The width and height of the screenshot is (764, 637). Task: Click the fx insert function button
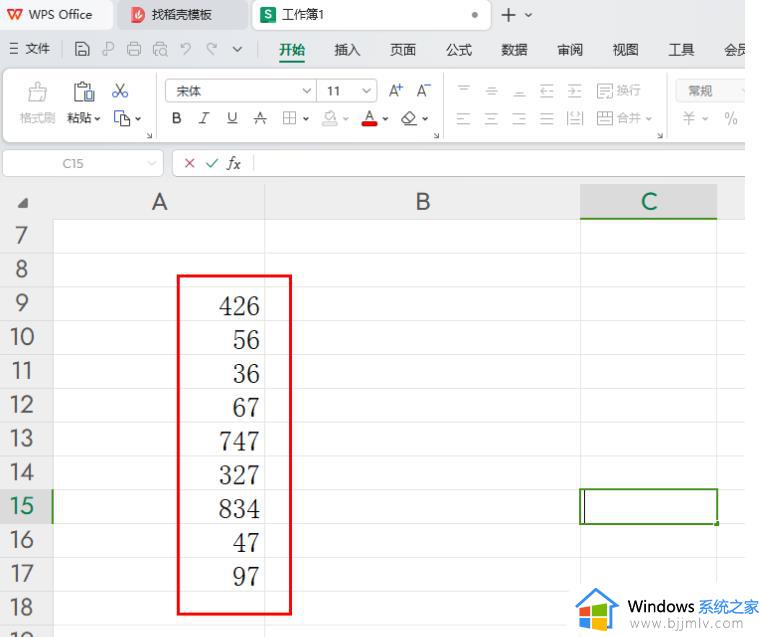point(233,163)
